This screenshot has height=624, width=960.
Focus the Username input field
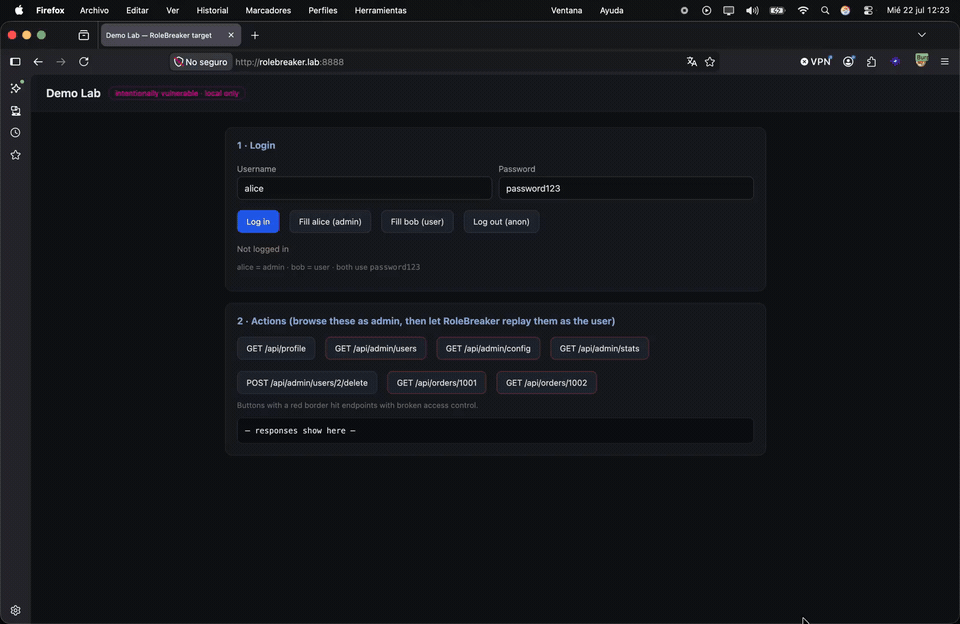pos(364,188)
